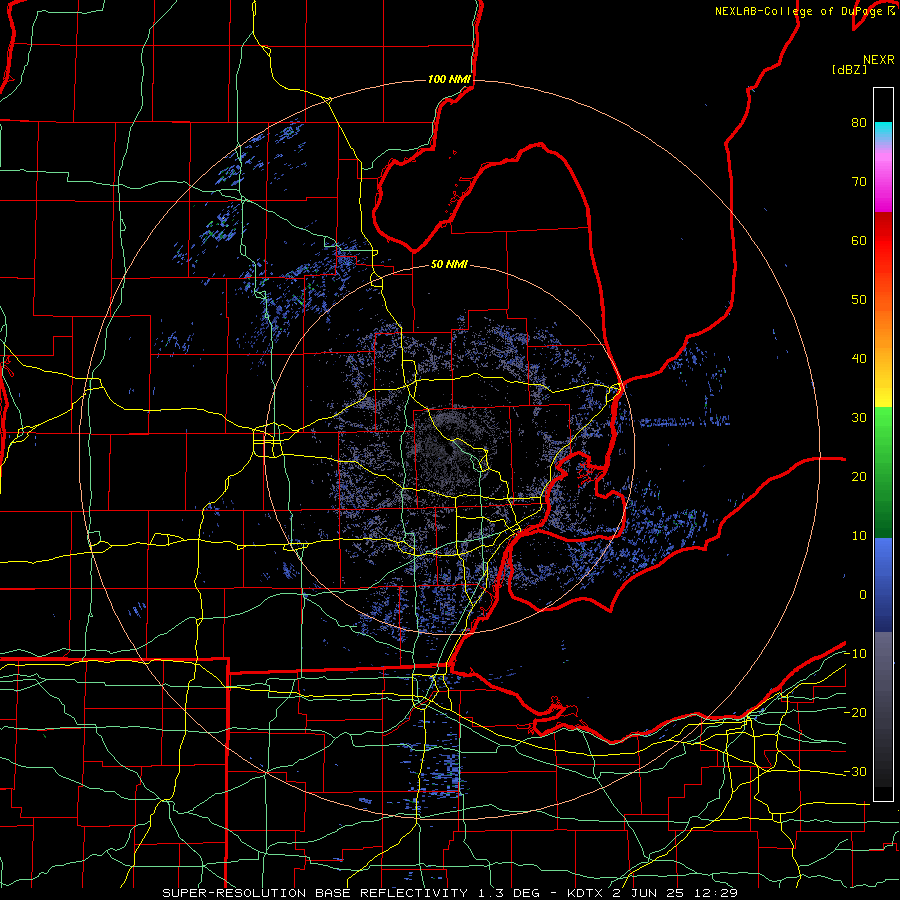This screenshot has width=900, height=900.
Task: Click the [dBZ] unit label
Action: click(x=849, y=69)
